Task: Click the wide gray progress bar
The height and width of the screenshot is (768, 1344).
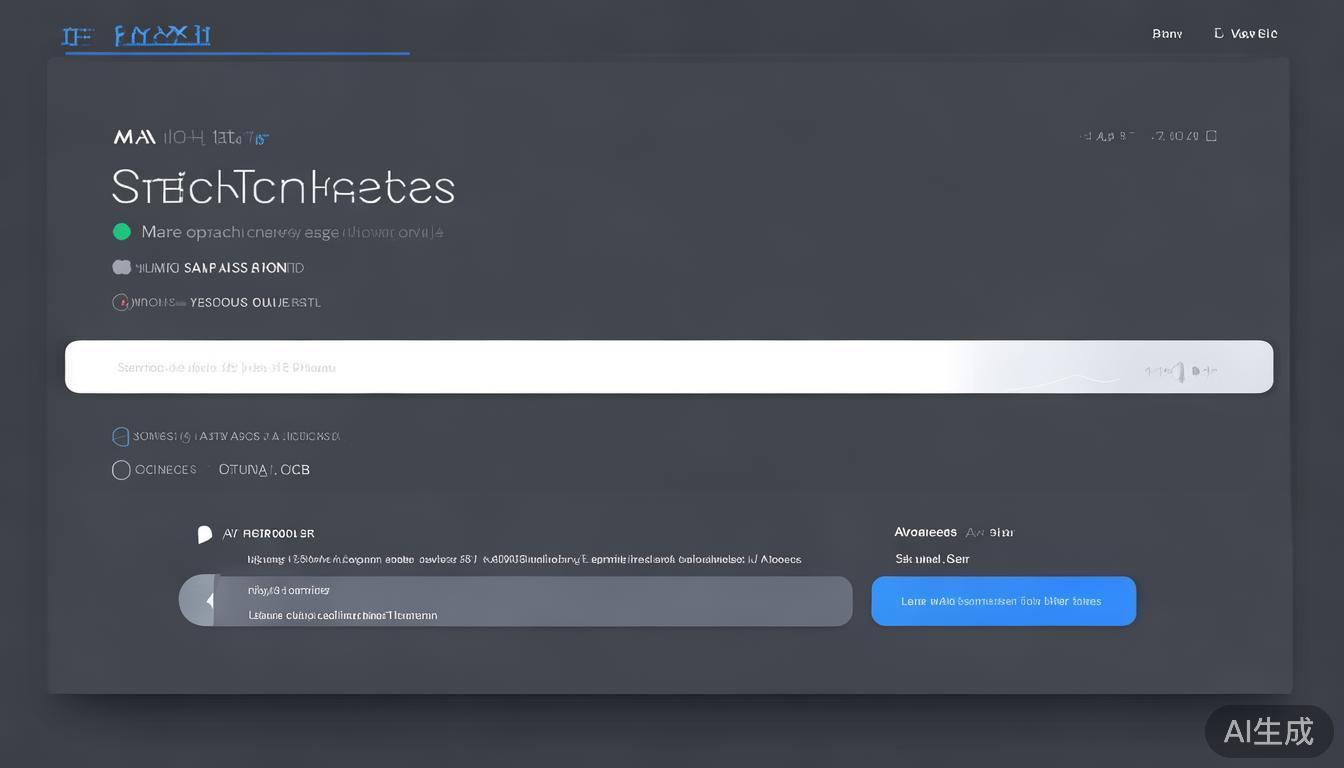Action: 530,601
